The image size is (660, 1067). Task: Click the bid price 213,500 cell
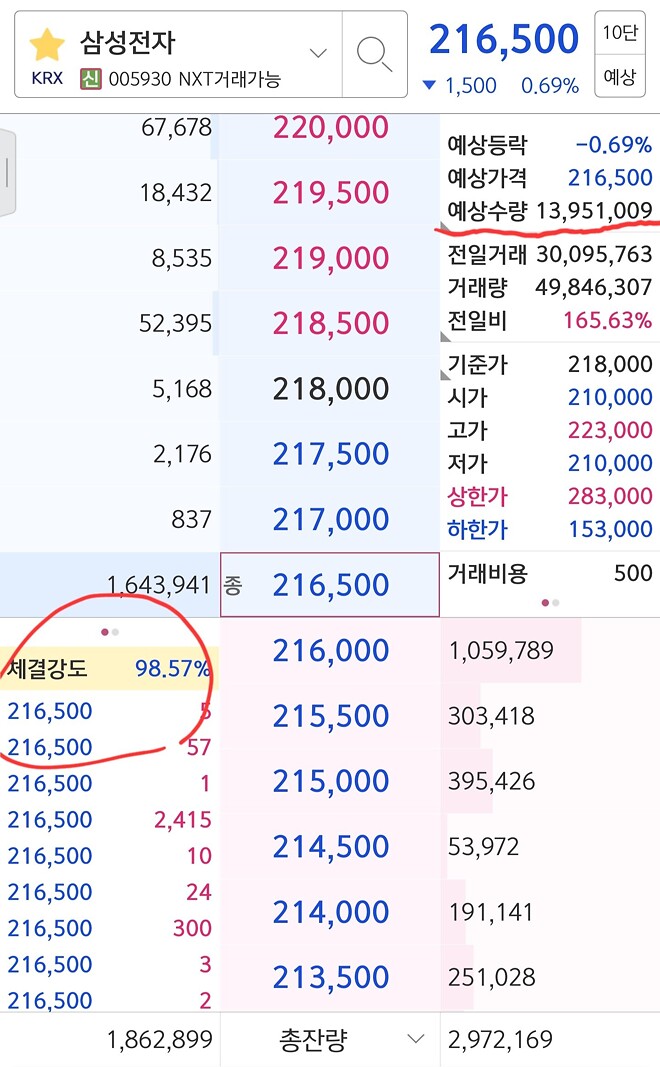330,976
